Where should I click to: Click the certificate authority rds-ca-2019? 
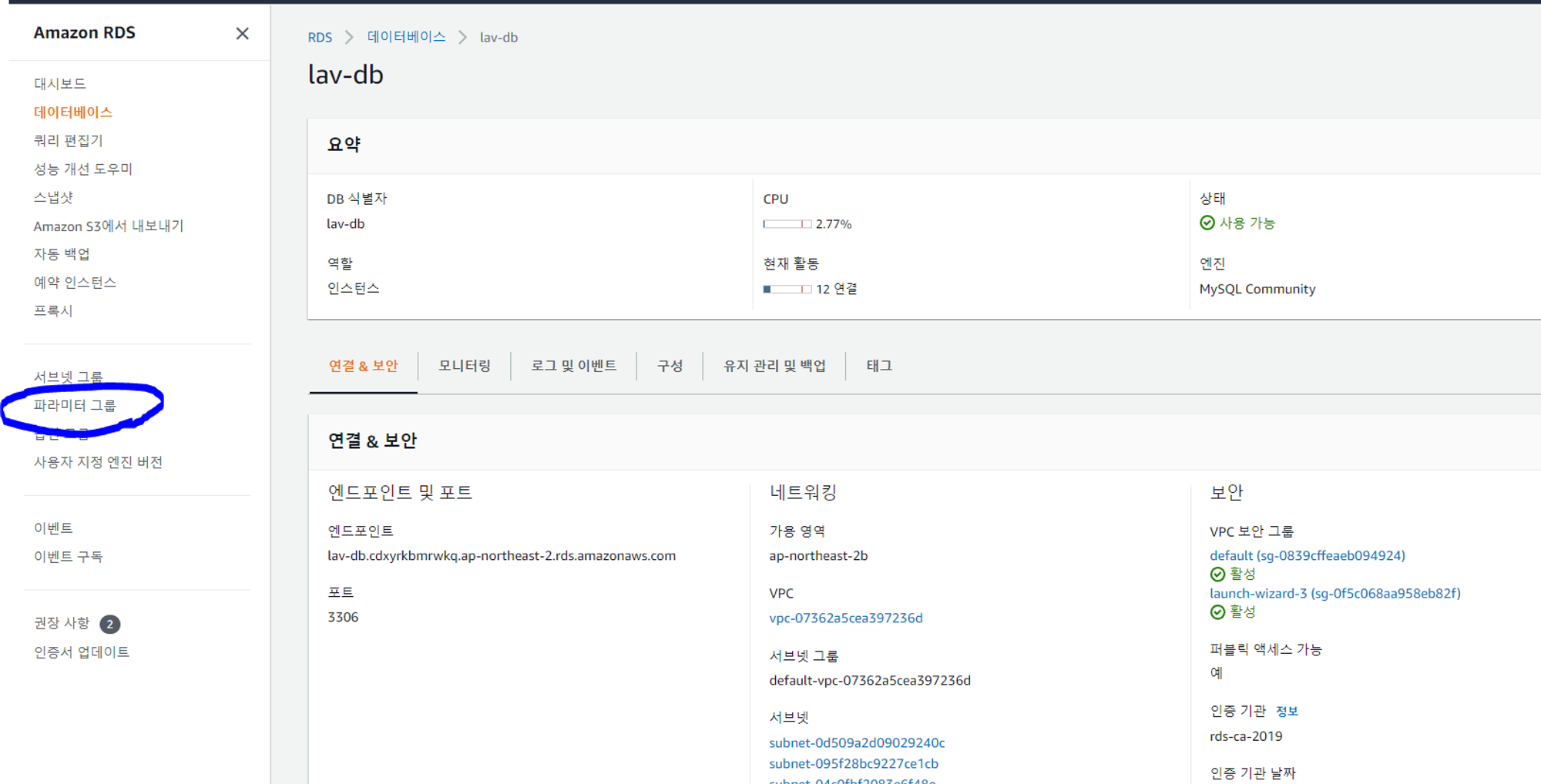1246,735
